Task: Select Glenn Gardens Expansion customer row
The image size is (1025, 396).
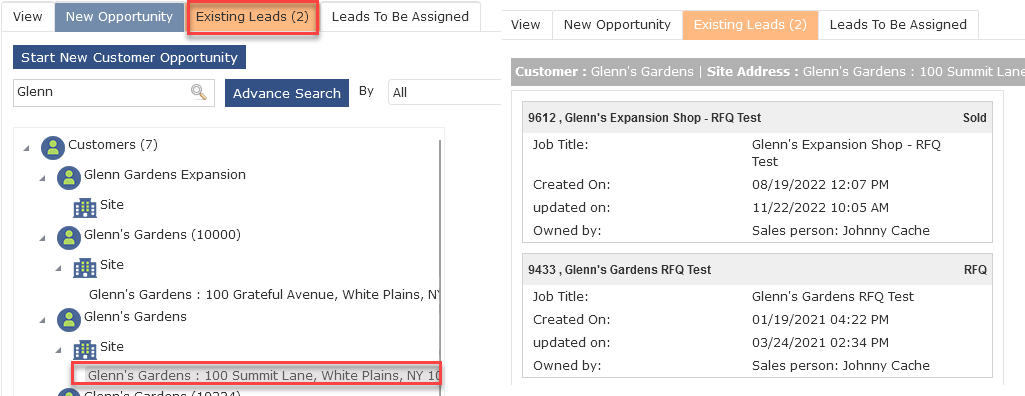Action: pyautogui.click(x=165, y=175)
